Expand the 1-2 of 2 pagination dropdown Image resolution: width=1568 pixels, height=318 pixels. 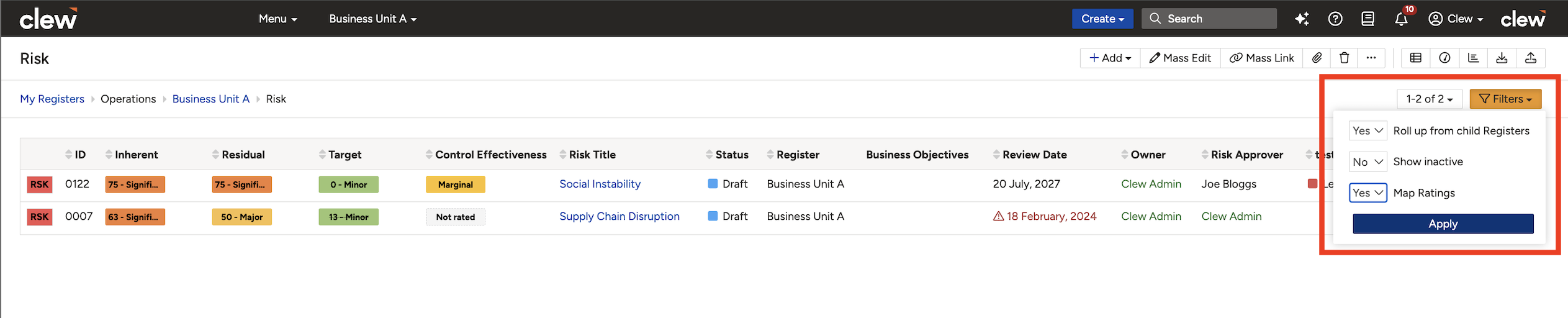pos(1429,99)
